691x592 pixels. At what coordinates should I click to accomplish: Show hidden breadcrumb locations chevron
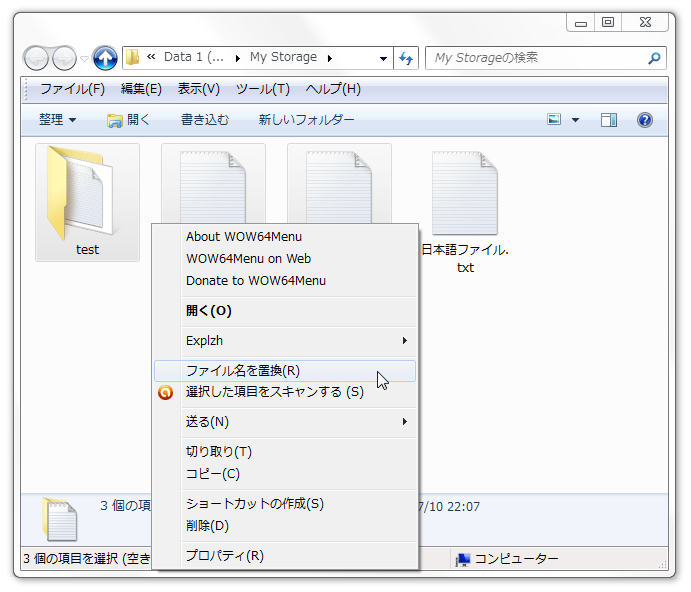coord(151,56)
